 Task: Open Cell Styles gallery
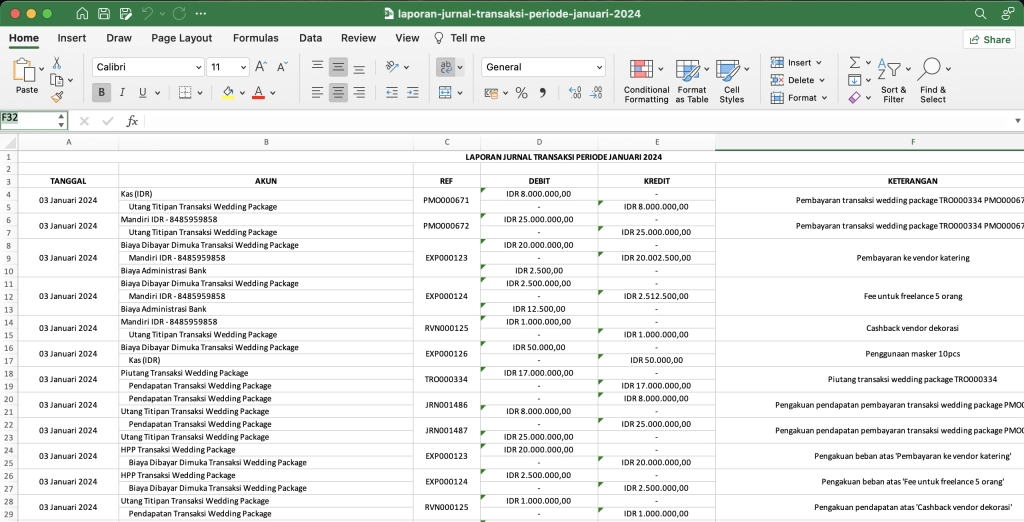click(732, 81)
